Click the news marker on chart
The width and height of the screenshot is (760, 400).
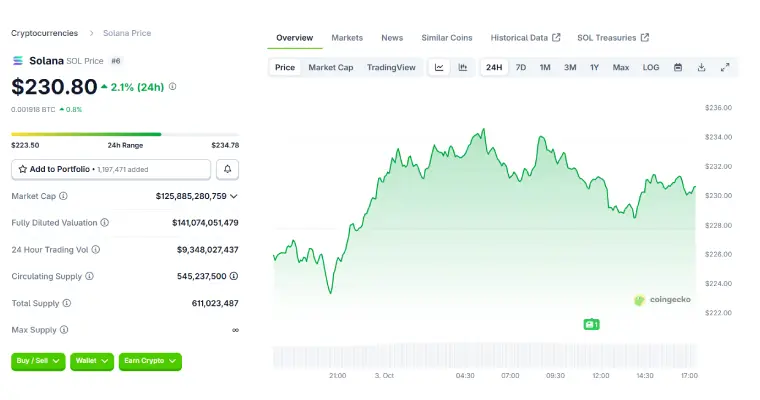591,324
